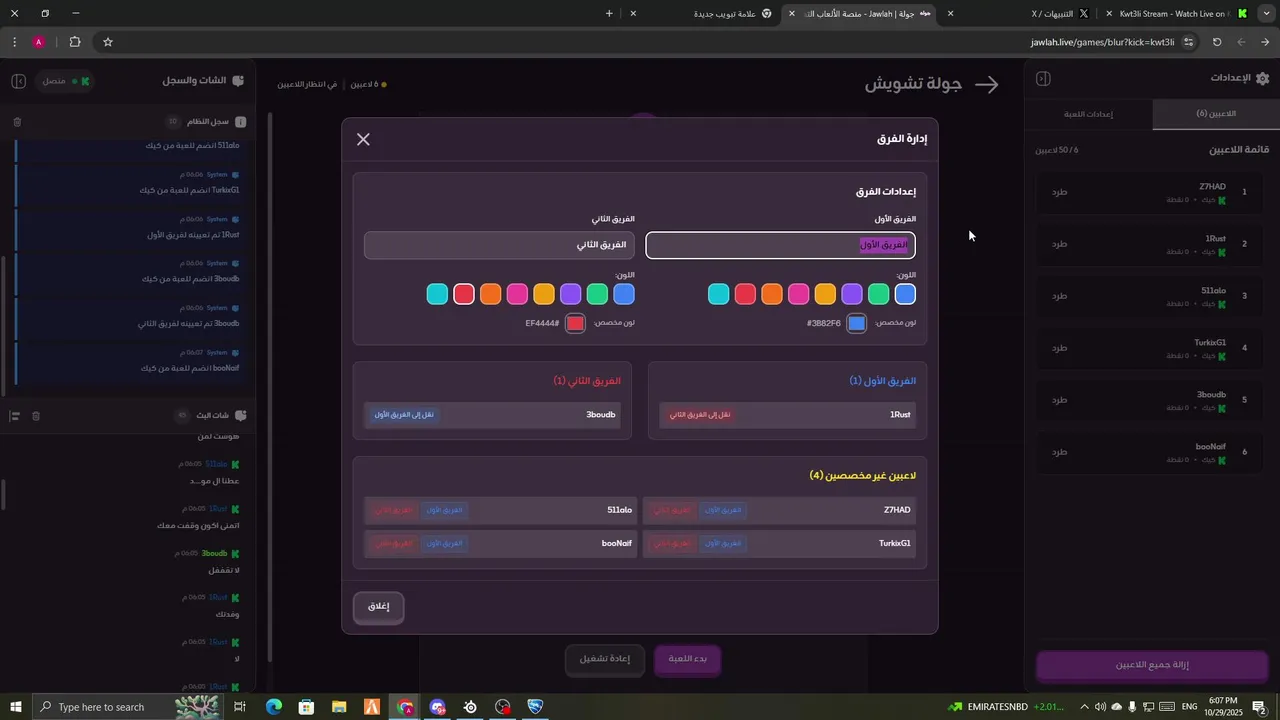
Task: Click the back arrow next to جولة تشويش
Action: (987, 85)
